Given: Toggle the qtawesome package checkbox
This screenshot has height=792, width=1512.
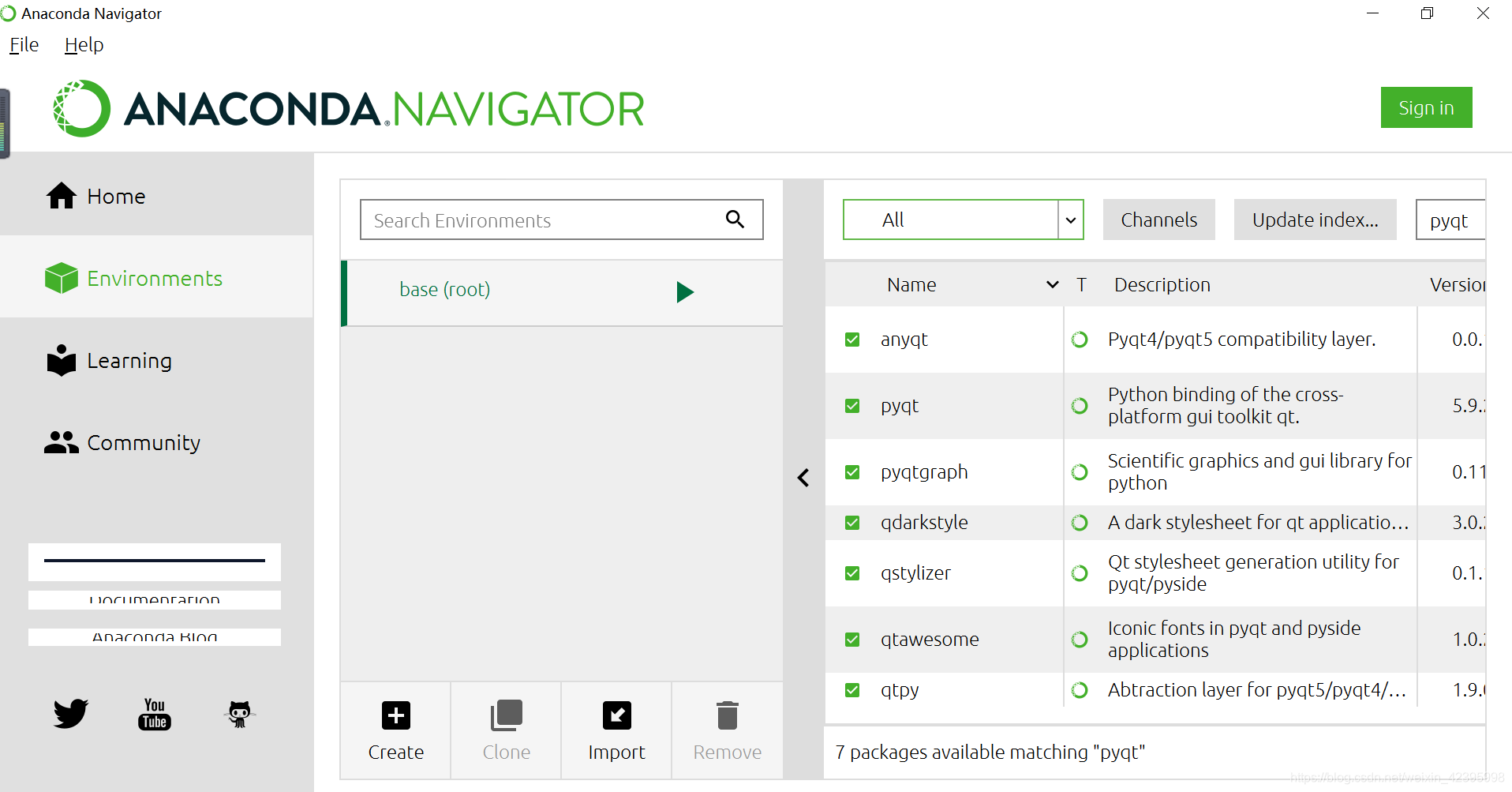Looking at the screenshot, I should click(x=852, y=640).
